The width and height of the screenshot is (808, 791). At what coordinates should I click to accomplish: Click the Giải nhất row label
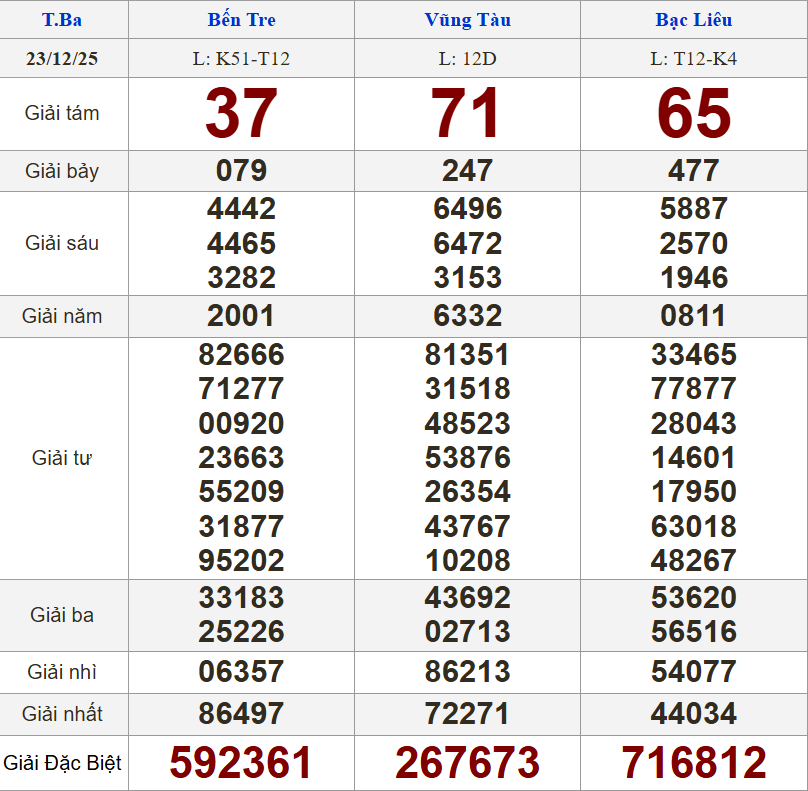pos(62,714)
